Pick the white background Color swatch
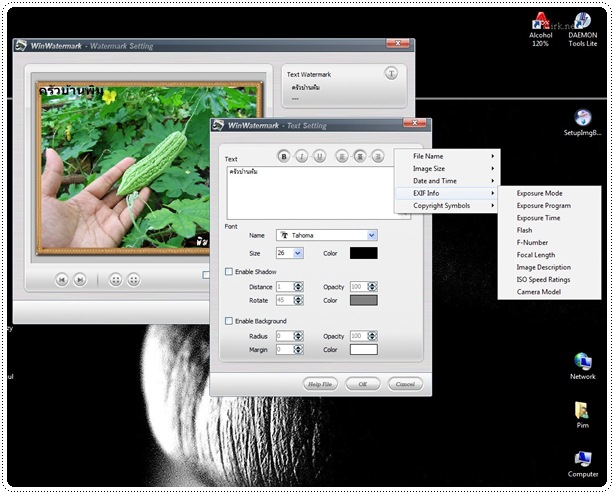The width and height of the screenshot is (614, 494). (364, 350)
